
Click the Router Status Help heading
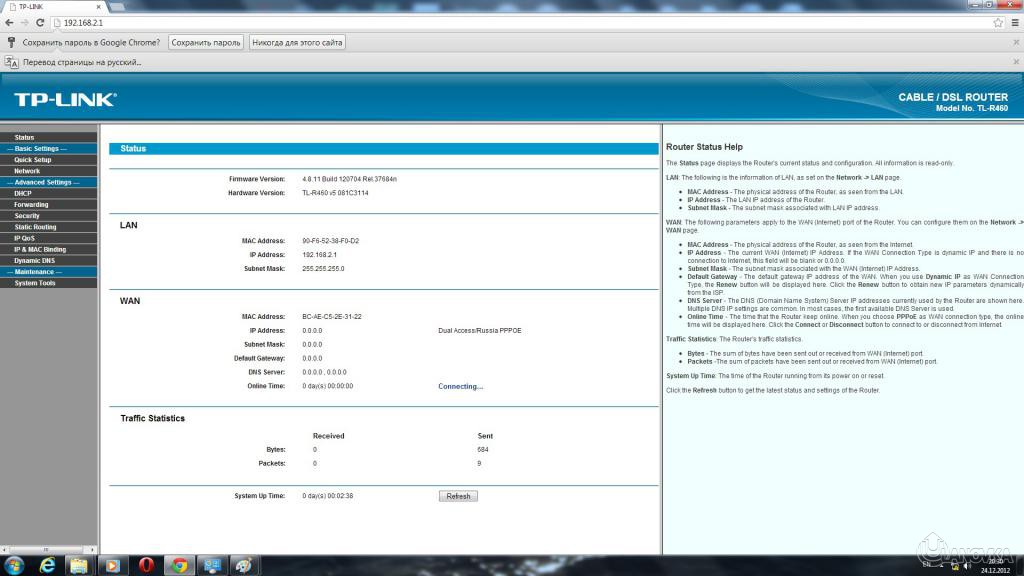[x=704, y=147]
